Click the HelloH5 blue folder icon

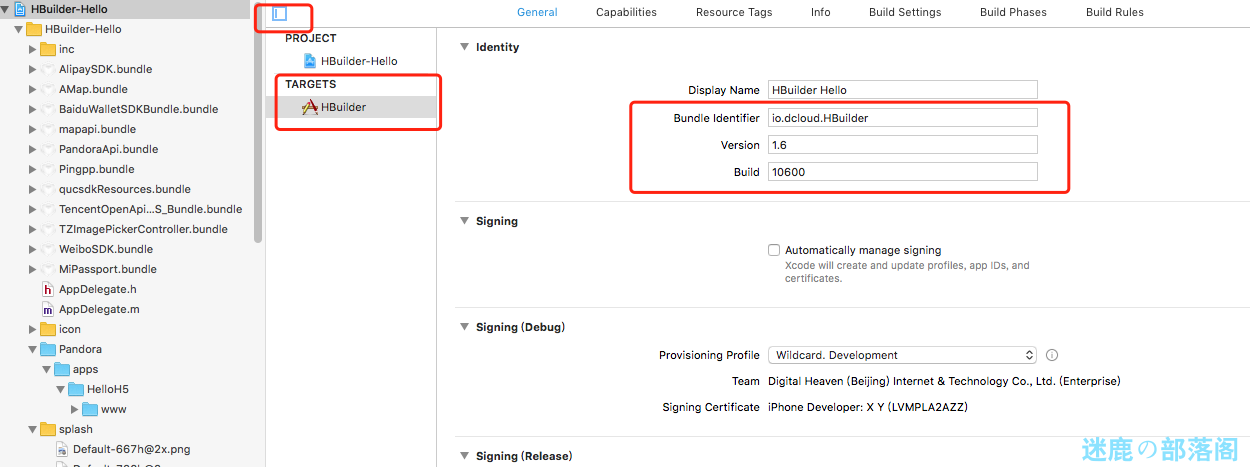75,389
